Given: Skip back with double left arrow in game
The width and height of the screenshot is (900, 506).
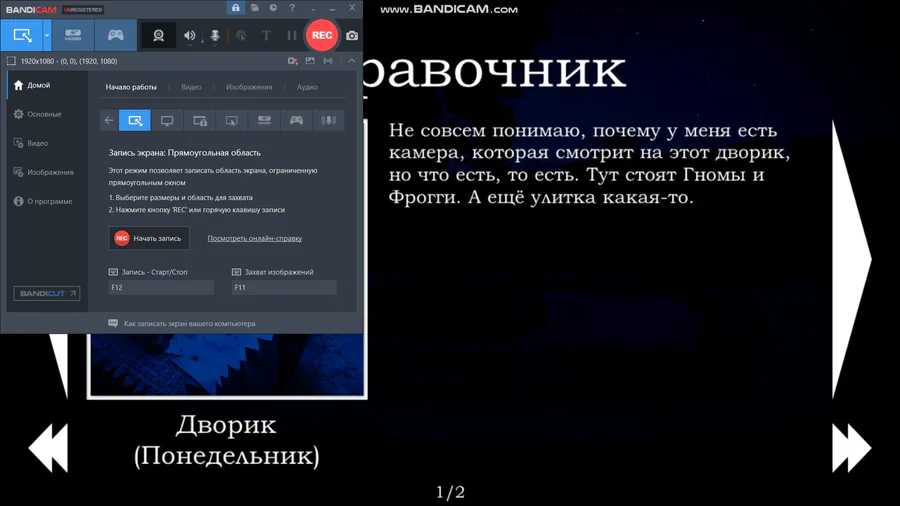Looking at the screenshot, I should pyautogui.click(x=48, y=448).
